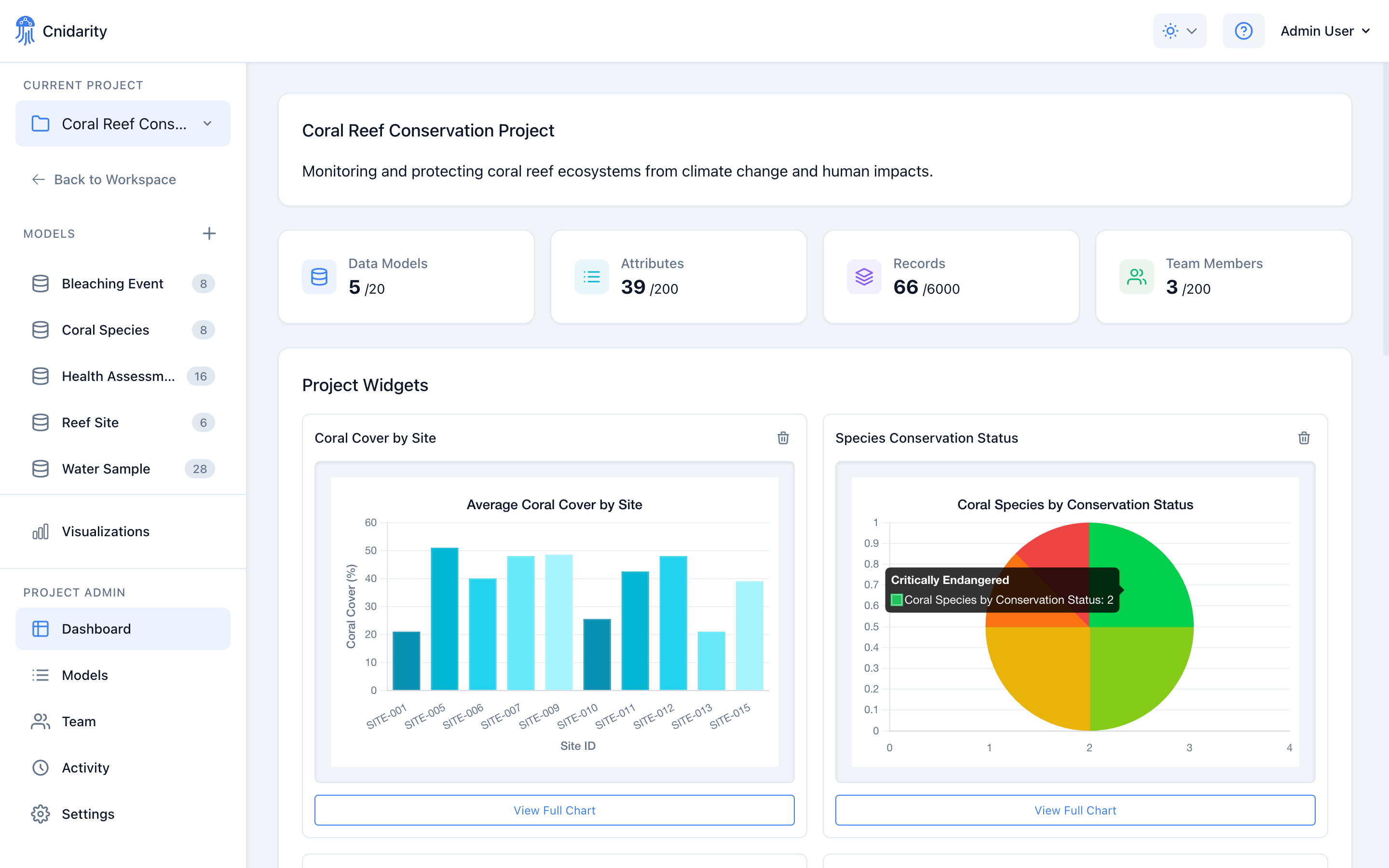View Full Chart for Coral Cover by Site
The width and height of the screenshot is (1389, 868).
(x=554, y=810)
